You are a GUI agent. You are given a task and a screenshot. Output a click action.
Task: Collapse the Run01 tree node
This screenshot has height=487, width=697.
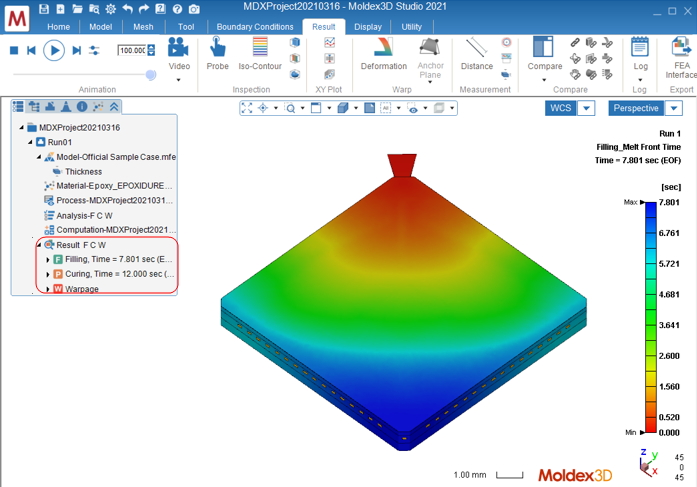click(30, 142)
